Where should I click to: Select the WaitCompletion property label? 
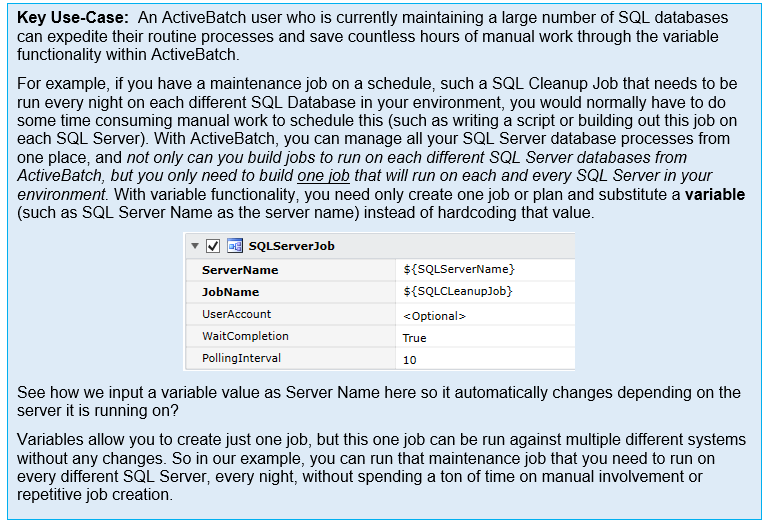pyautogui.click(x=245, y=336)
